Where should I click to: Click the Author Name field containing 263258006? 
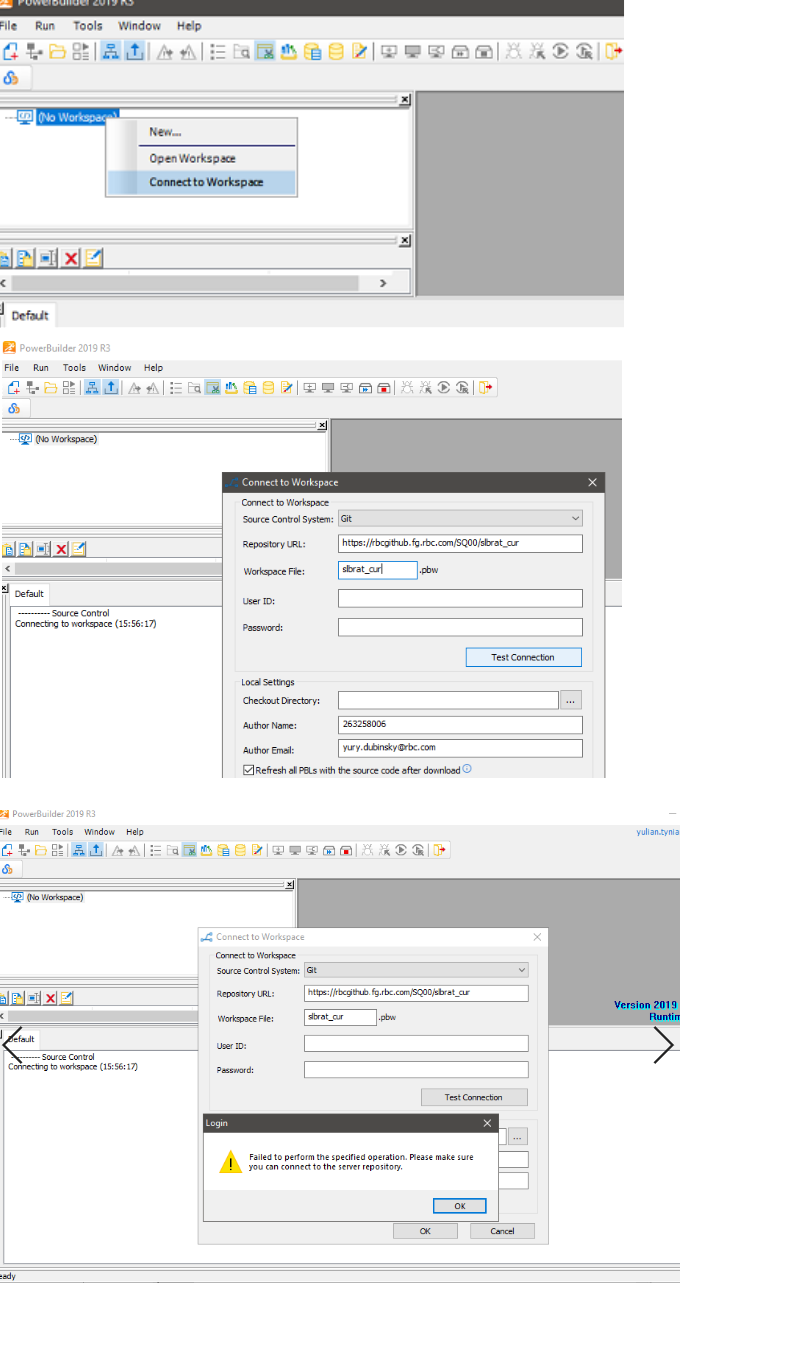click(x=460, y=724)
